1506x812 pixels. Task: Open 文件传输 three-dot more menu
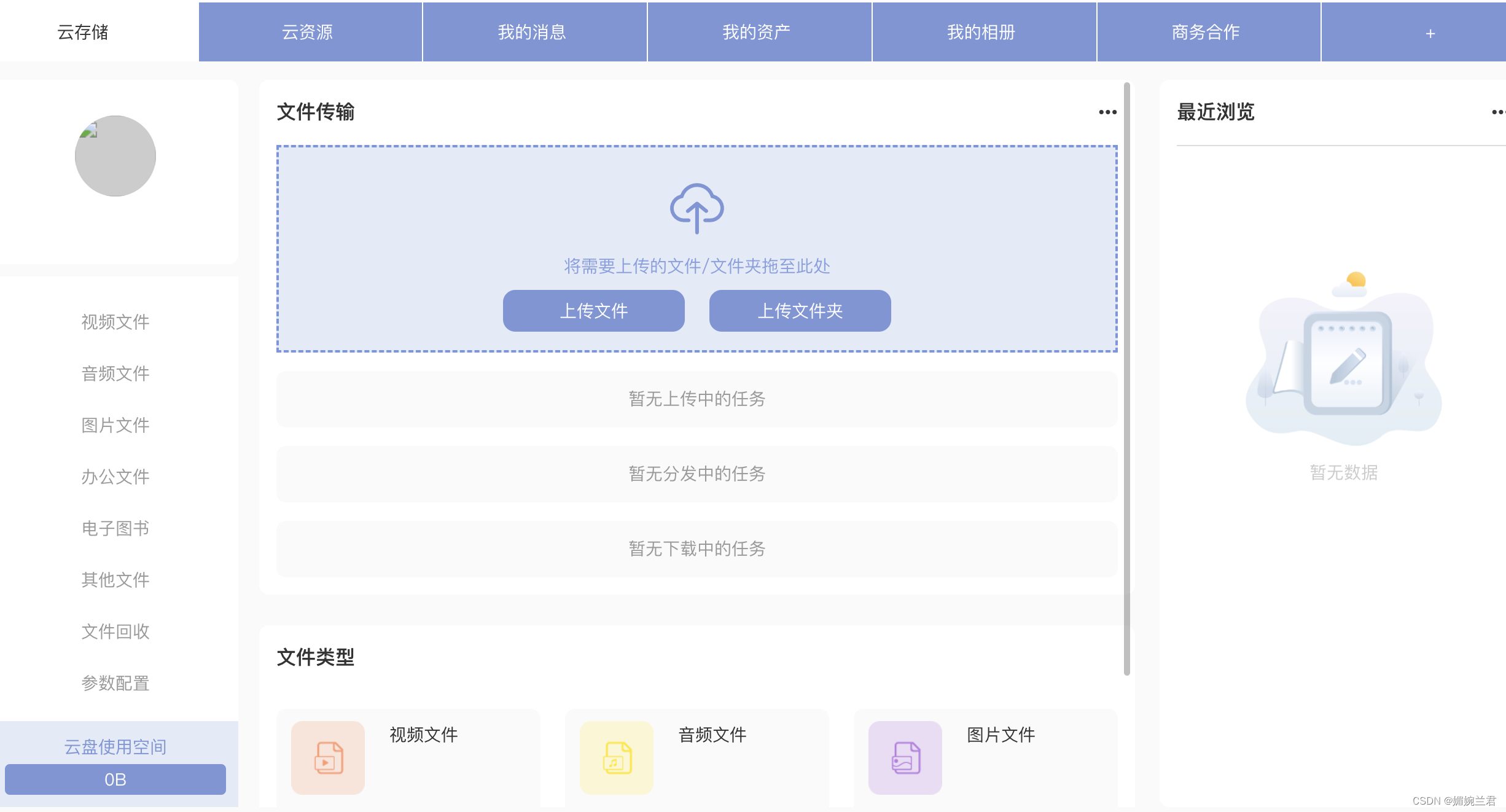click(x=1107, y=112)
